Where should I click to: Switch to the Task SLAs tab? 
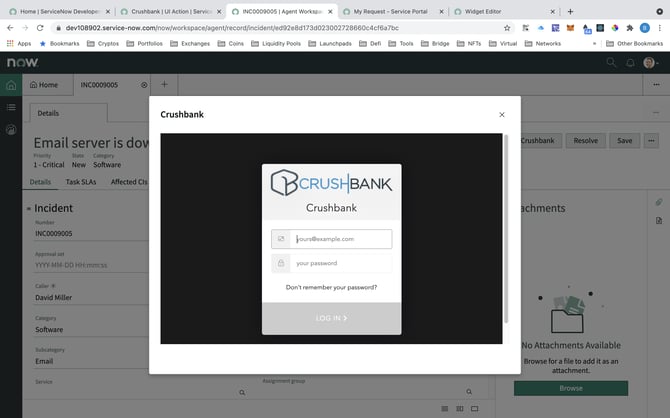(x=80, y=182)
